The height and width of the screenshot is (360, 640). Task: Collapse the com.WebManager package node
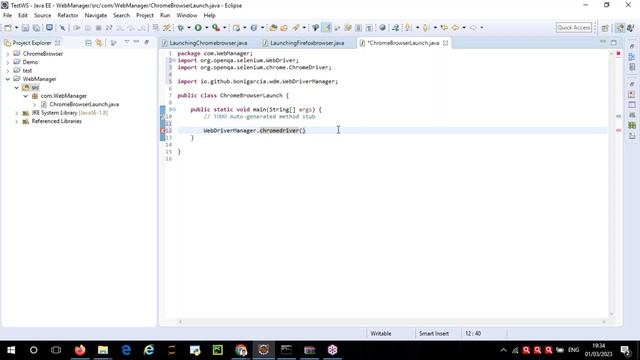click(x=25, y=96)
